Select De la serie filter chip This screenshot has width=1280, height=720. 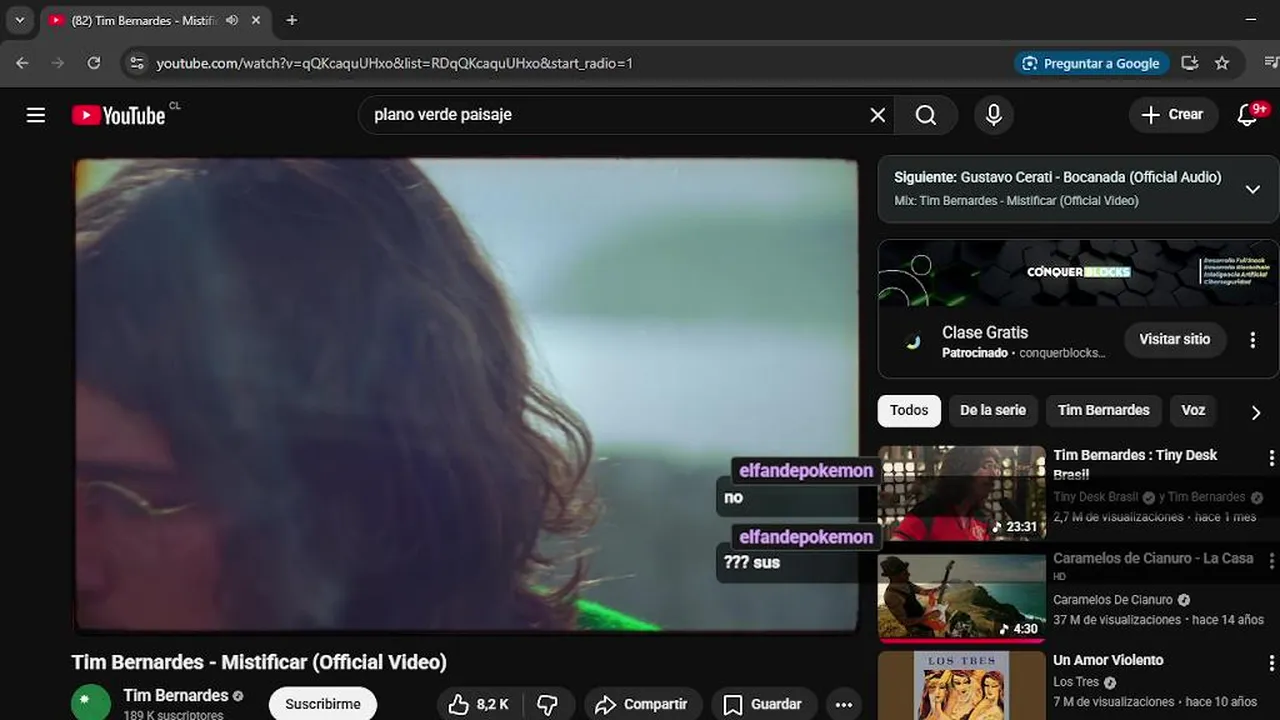993,410
